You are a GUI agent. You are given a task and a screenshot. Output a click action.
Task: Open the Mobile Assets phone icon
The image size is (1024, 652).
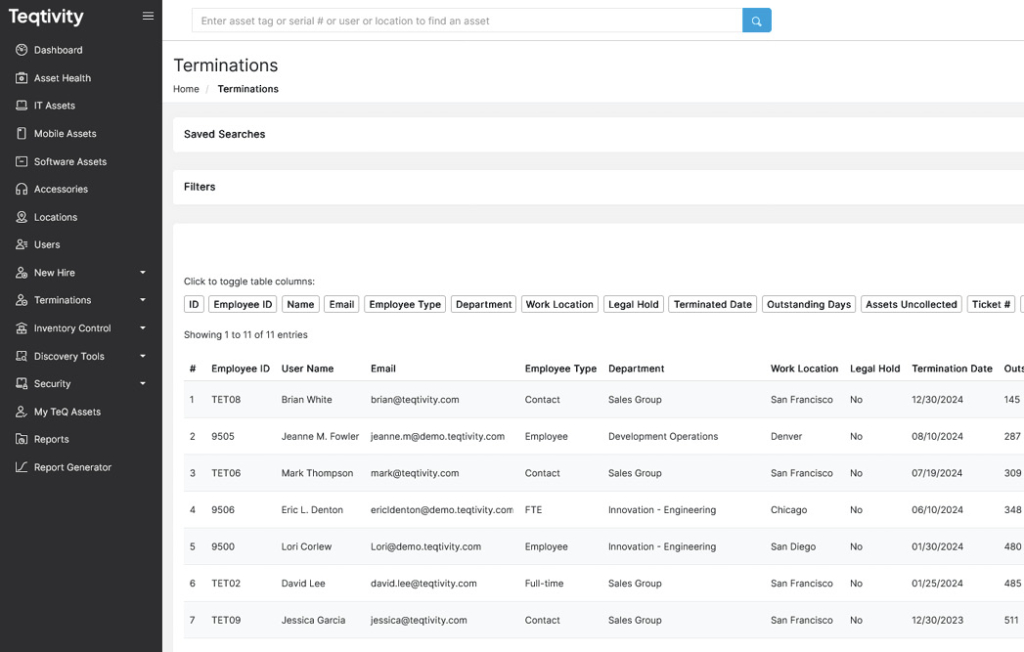pyautogui.click(x=22, y=134)
